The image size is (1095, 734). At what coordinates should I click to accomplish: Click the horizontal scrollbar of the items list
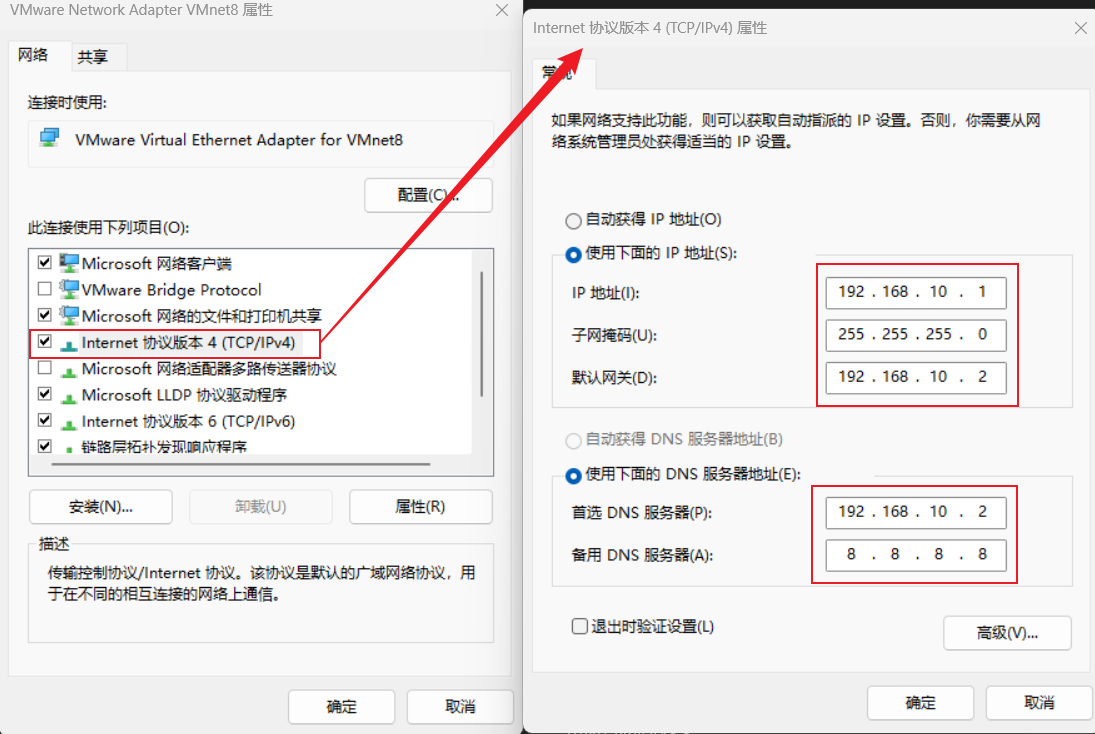pos(241,464)
